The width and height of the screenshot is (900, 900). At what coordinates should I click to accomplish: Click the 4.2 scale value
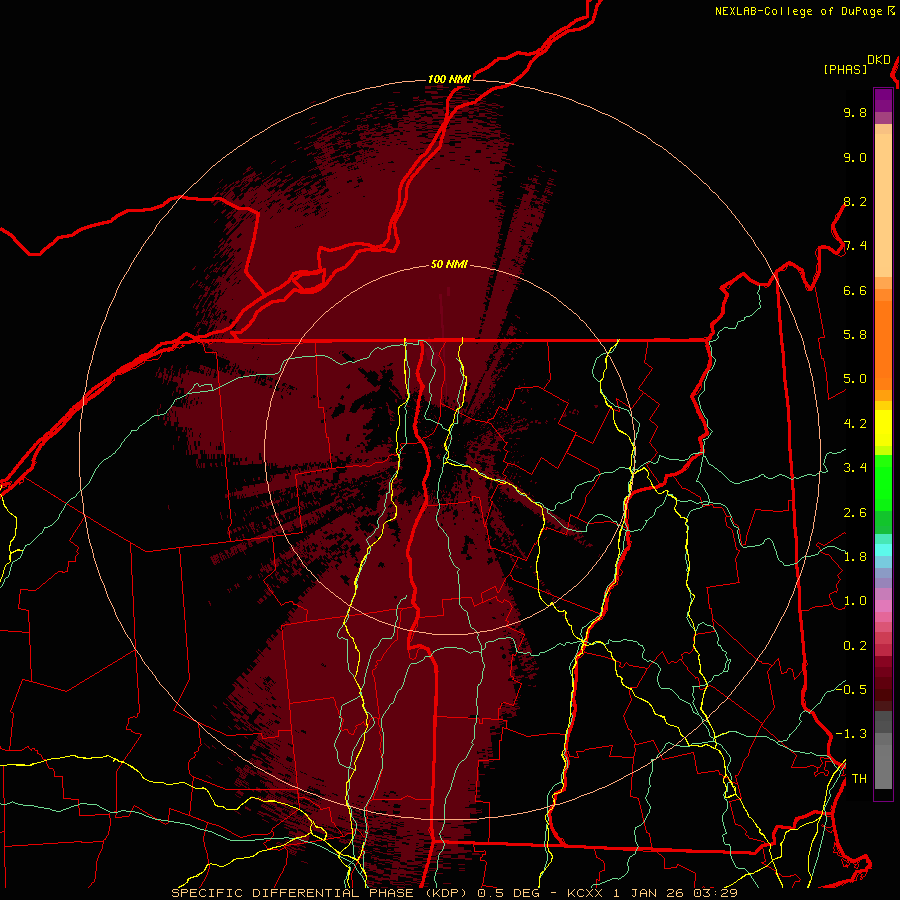(855, 424)
